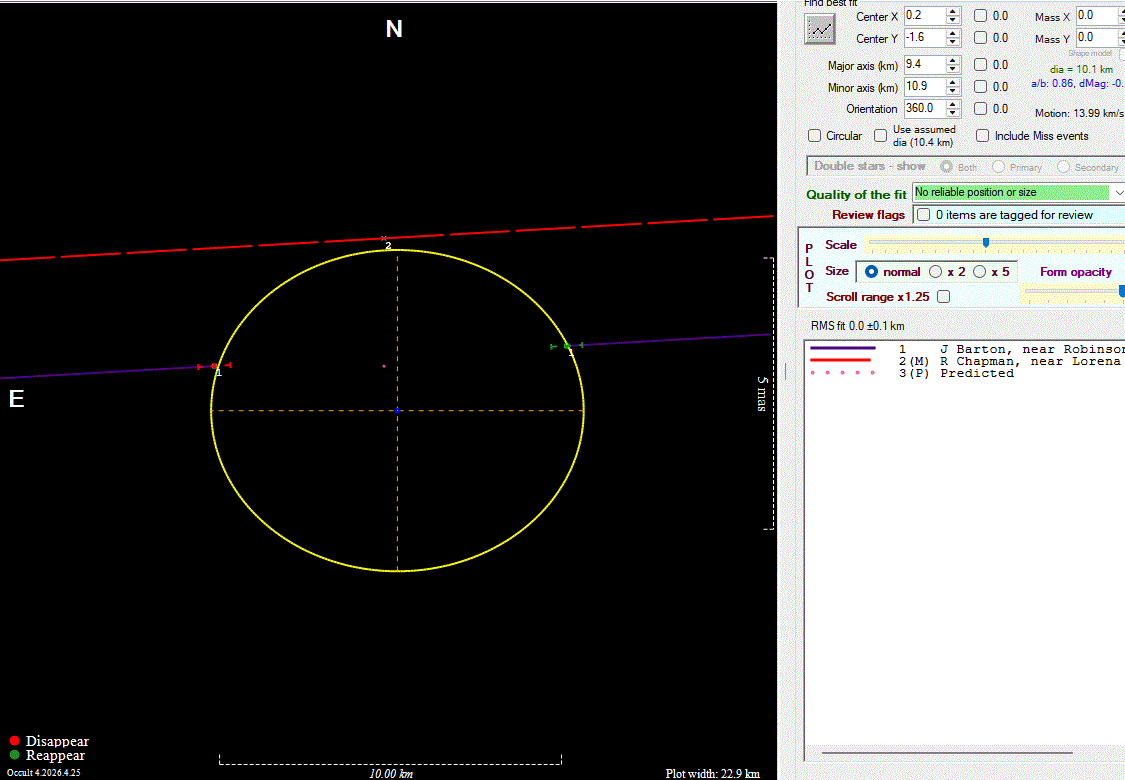The height and width of the screenshot is (780, 1125).
Task: Click the Find best fit graph icon
Action: 819,29
